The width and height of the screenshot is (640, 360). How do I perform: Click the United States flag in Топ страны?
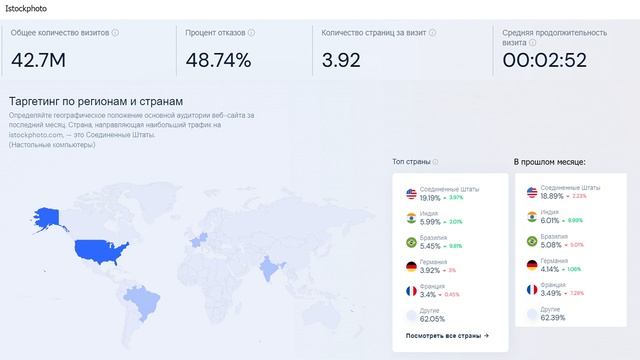coord(411,193)
